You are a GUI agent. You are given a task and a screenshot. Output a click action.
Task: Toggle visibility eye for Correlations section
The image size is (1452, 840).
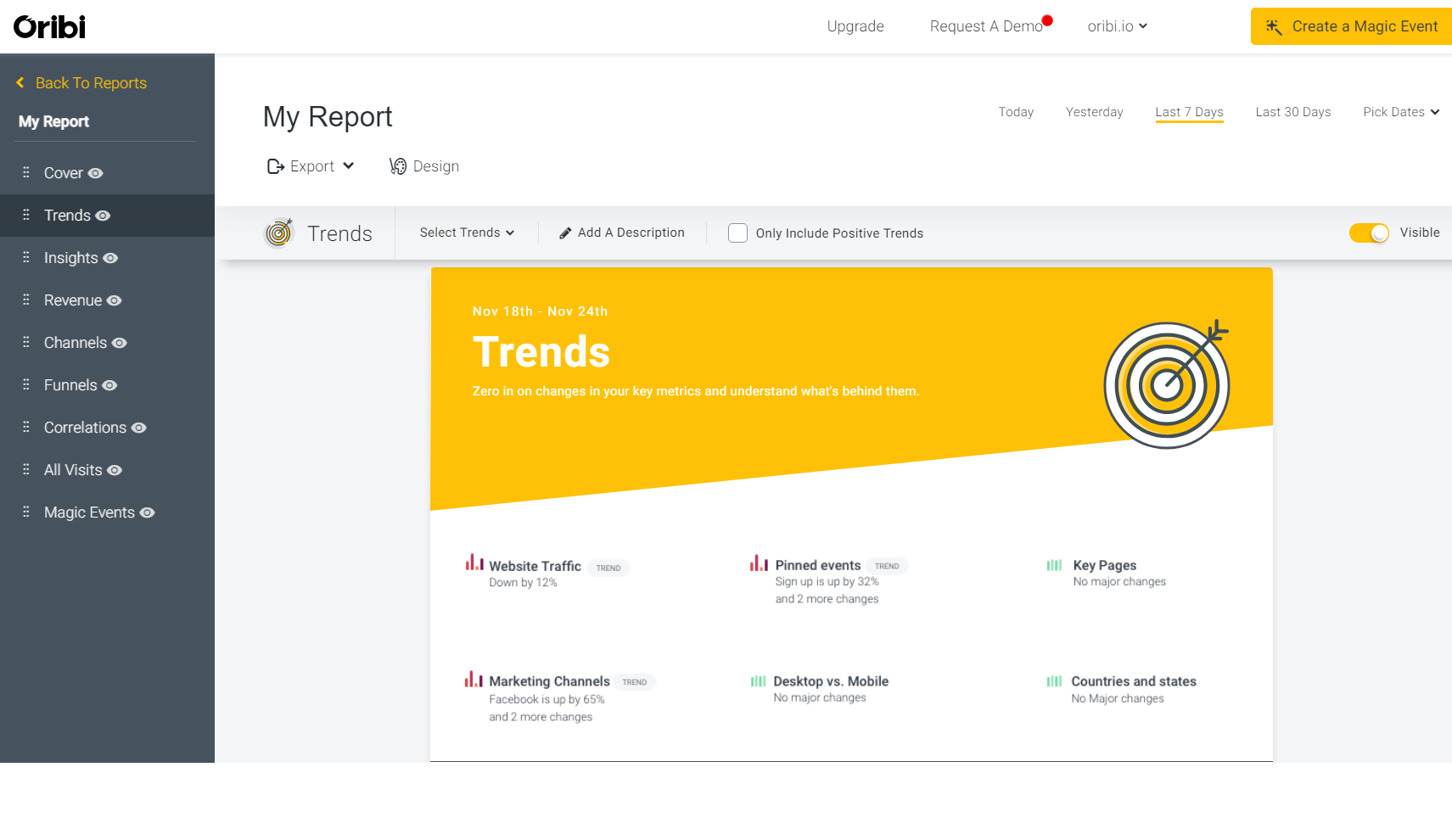pos(139,428)
